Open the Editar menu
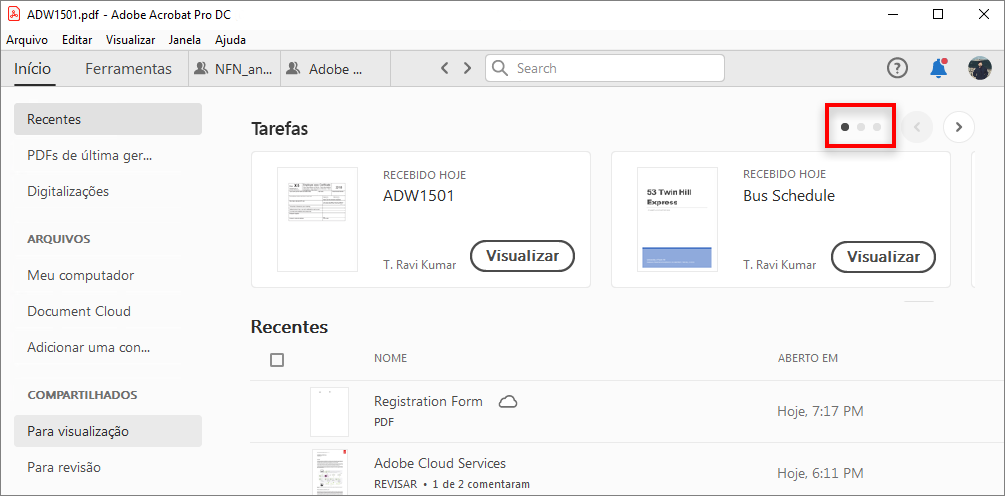Image resolution: width=1005 pixels, height=496 pixels. coord(77,40)
